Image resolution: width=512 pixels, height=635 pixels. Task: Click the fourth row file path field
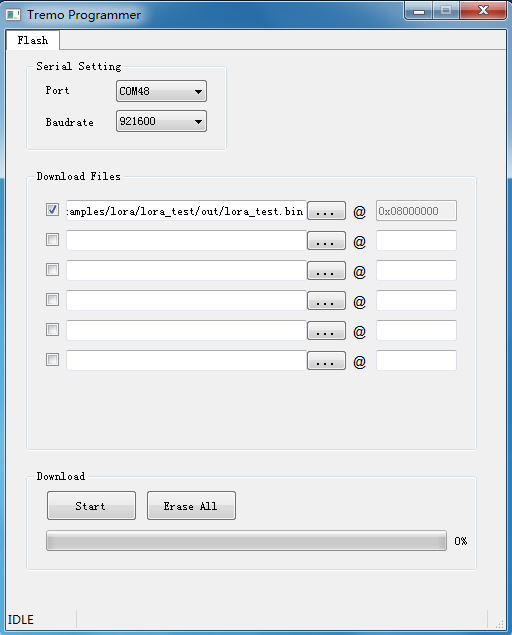point(186,300)
